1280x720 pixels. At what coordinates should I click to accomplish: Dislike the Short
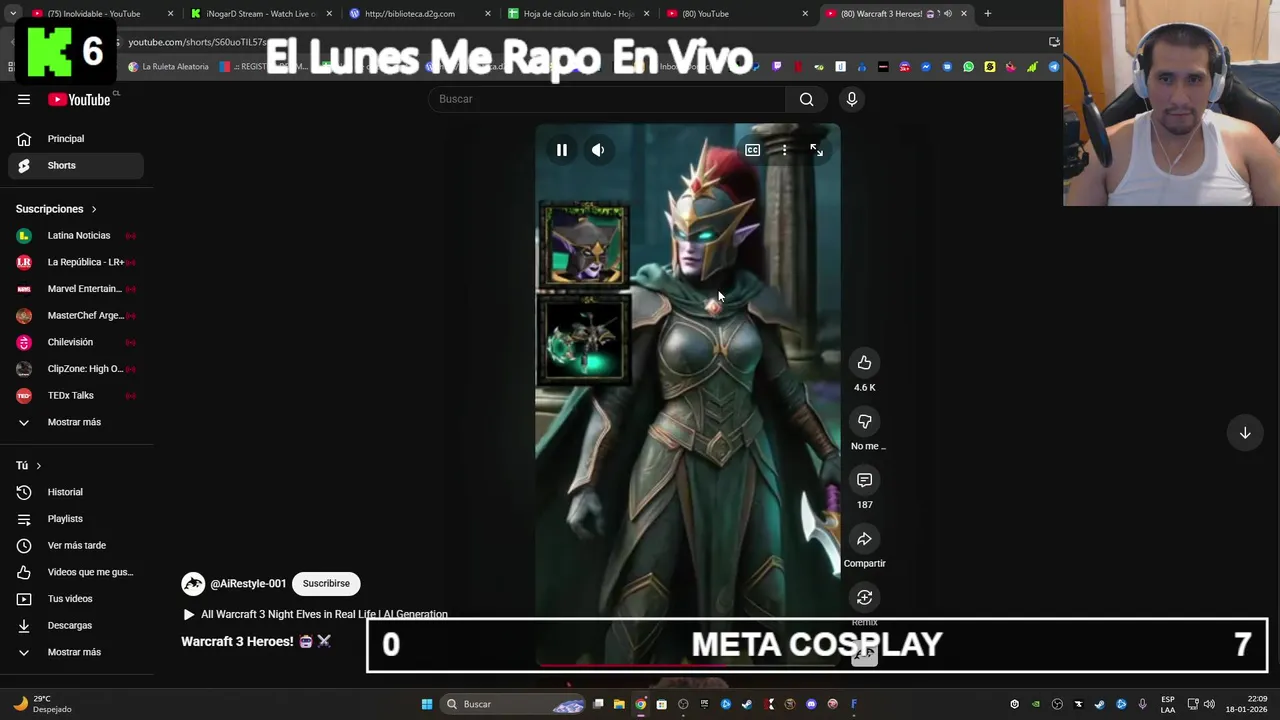click(x=864, y=421)
